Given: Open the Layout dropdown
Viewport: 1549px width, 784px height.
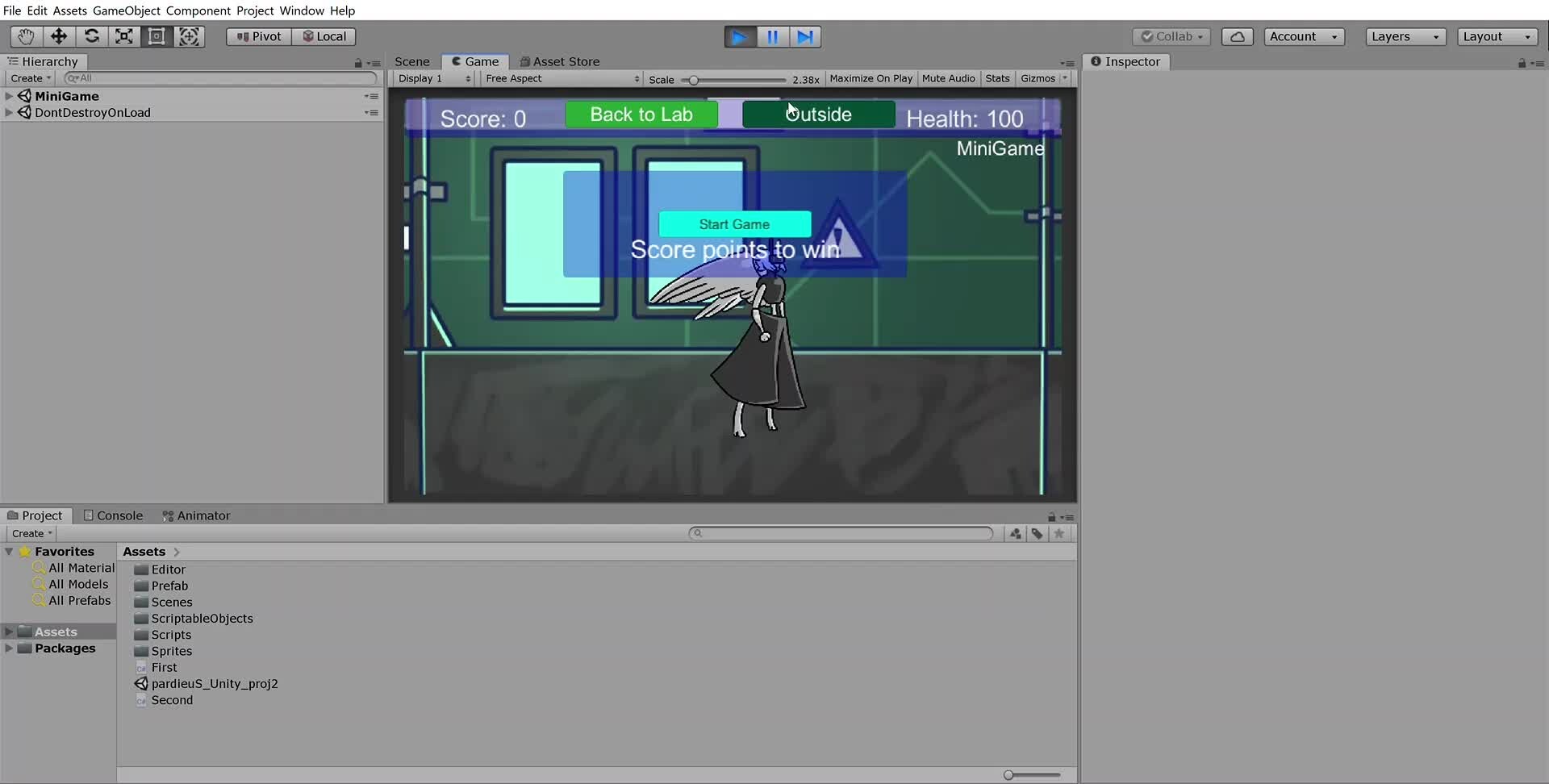Looking at the screenshot, I should 1496,36.
